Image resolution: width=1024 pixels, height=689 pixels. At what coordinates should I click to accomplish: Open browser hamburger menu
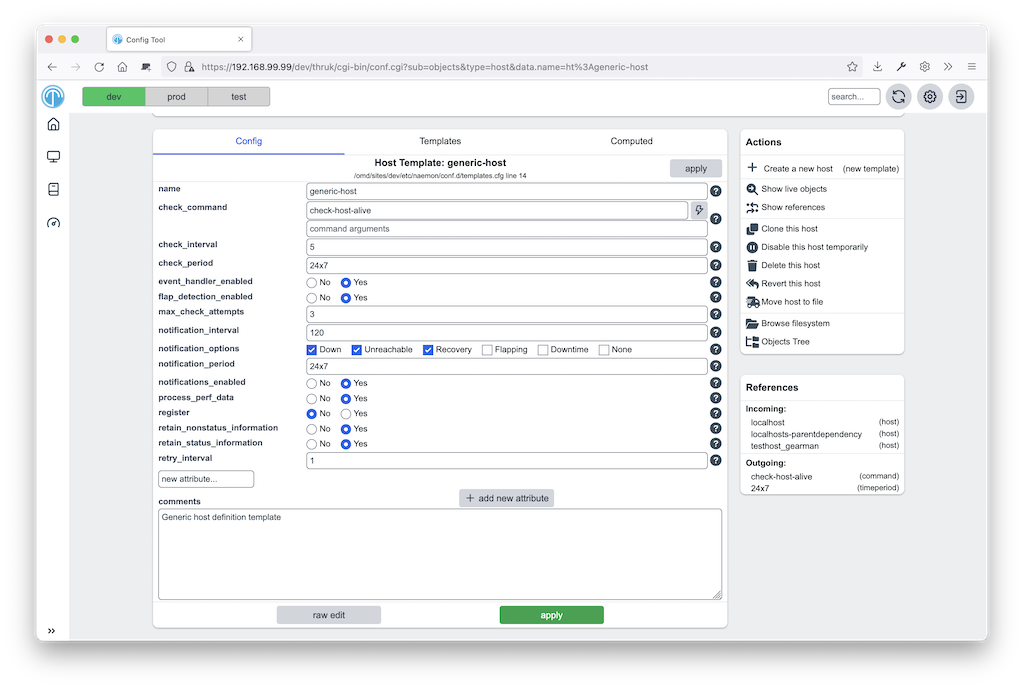(972, 67)
